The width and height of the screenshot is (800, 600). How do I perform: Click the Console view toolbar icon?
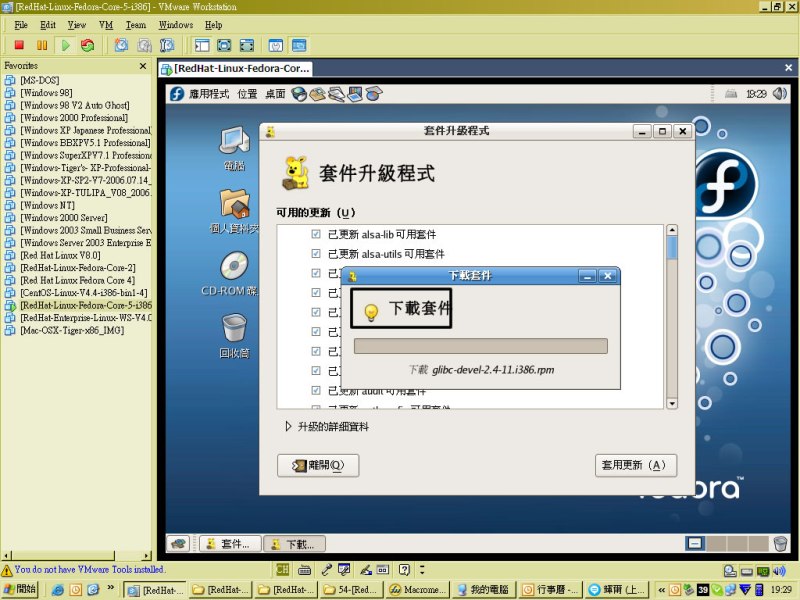299,45
